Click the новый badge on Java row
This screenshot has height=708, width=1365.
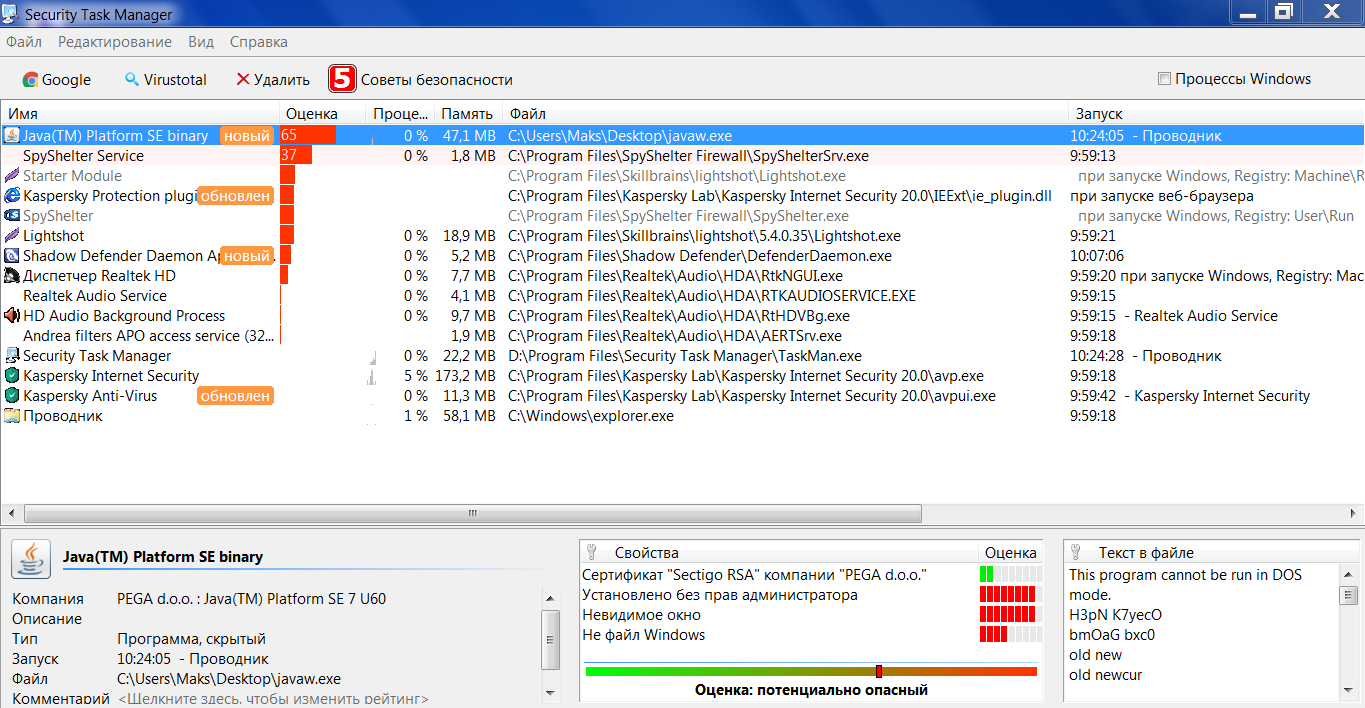pos(246,136)
